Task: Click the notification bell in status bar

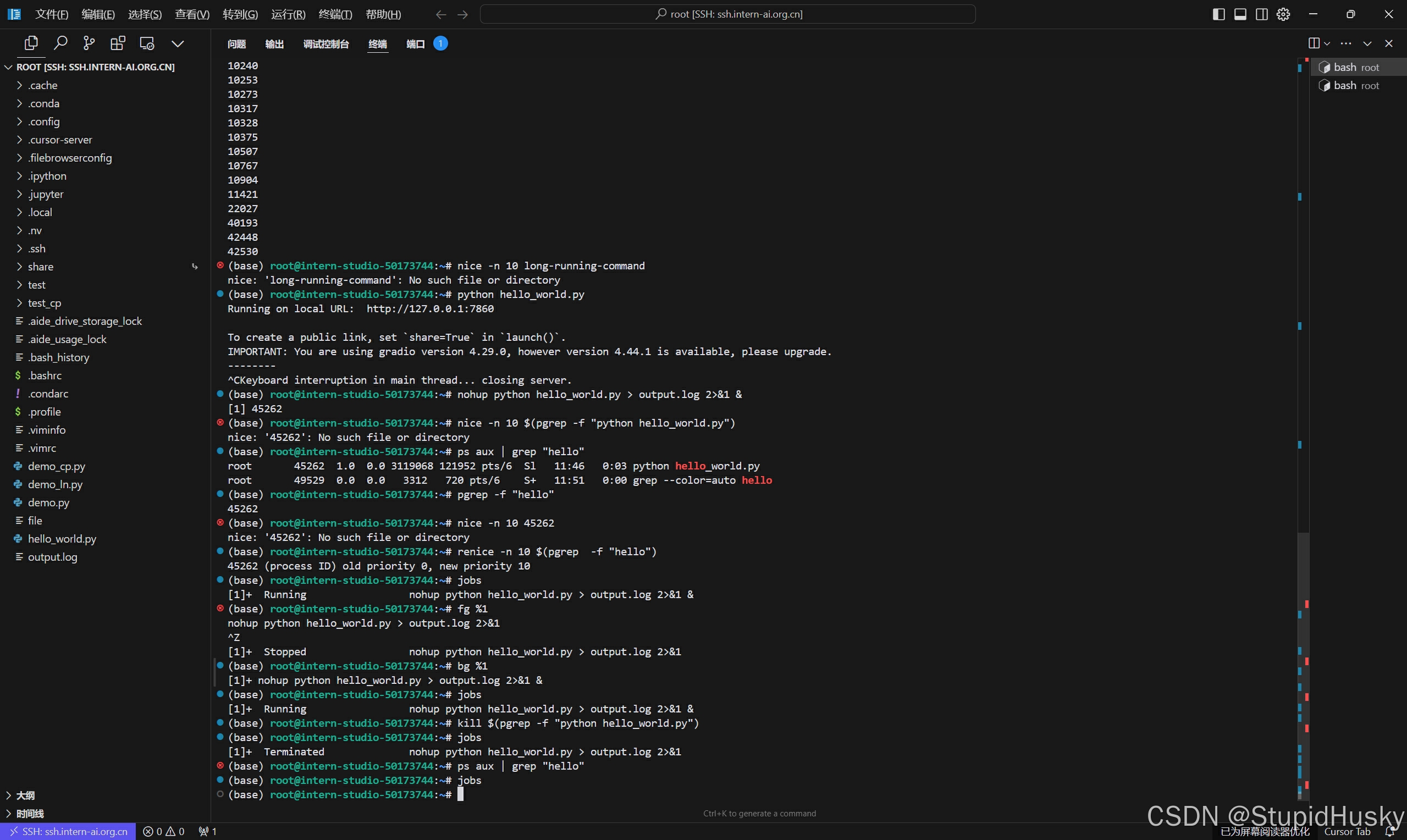Action: pos(1390,832)
